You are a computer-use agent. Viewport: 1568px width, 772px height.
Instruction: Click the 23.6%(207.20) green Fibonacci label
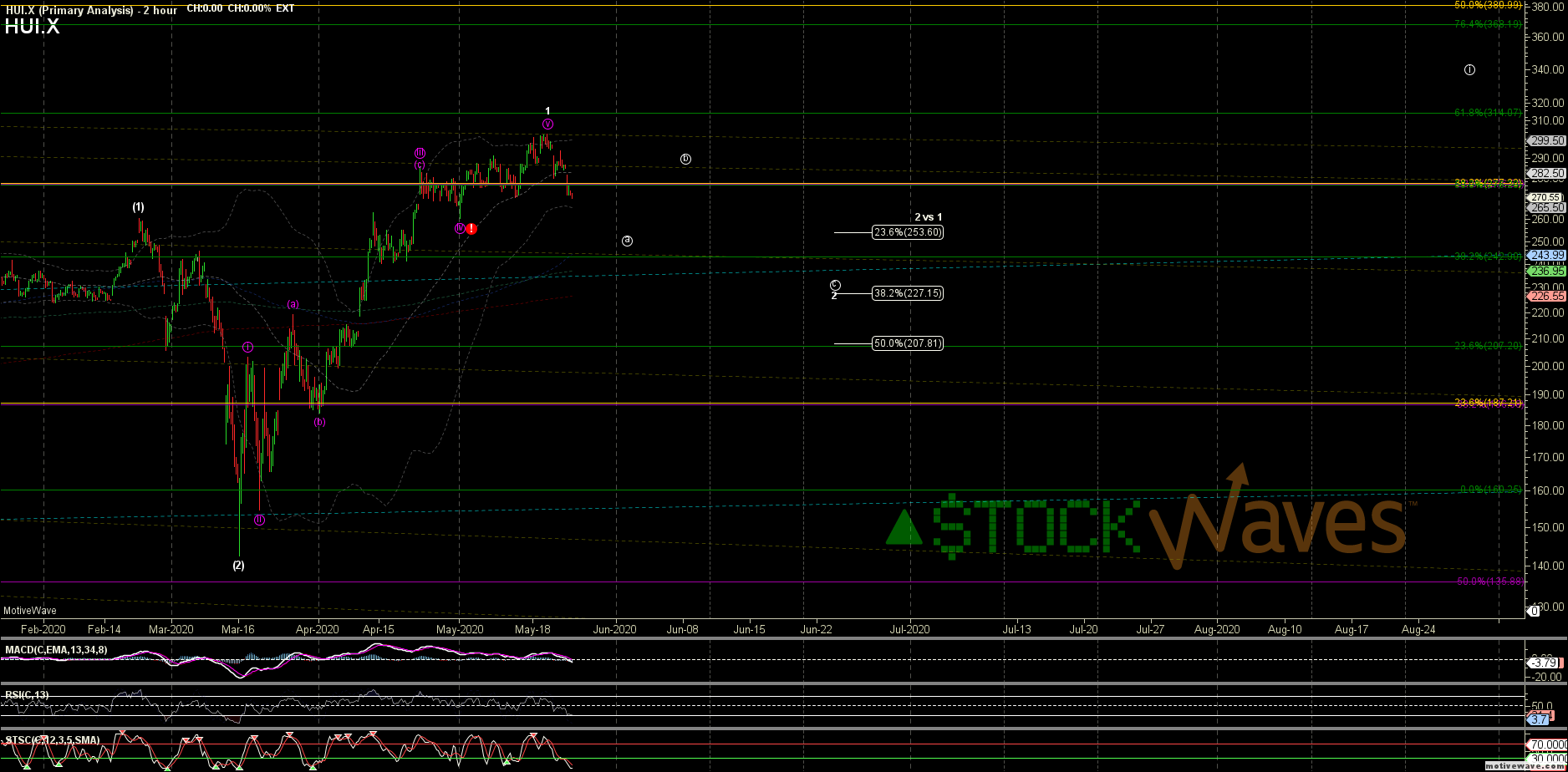tap(1488, 345)
